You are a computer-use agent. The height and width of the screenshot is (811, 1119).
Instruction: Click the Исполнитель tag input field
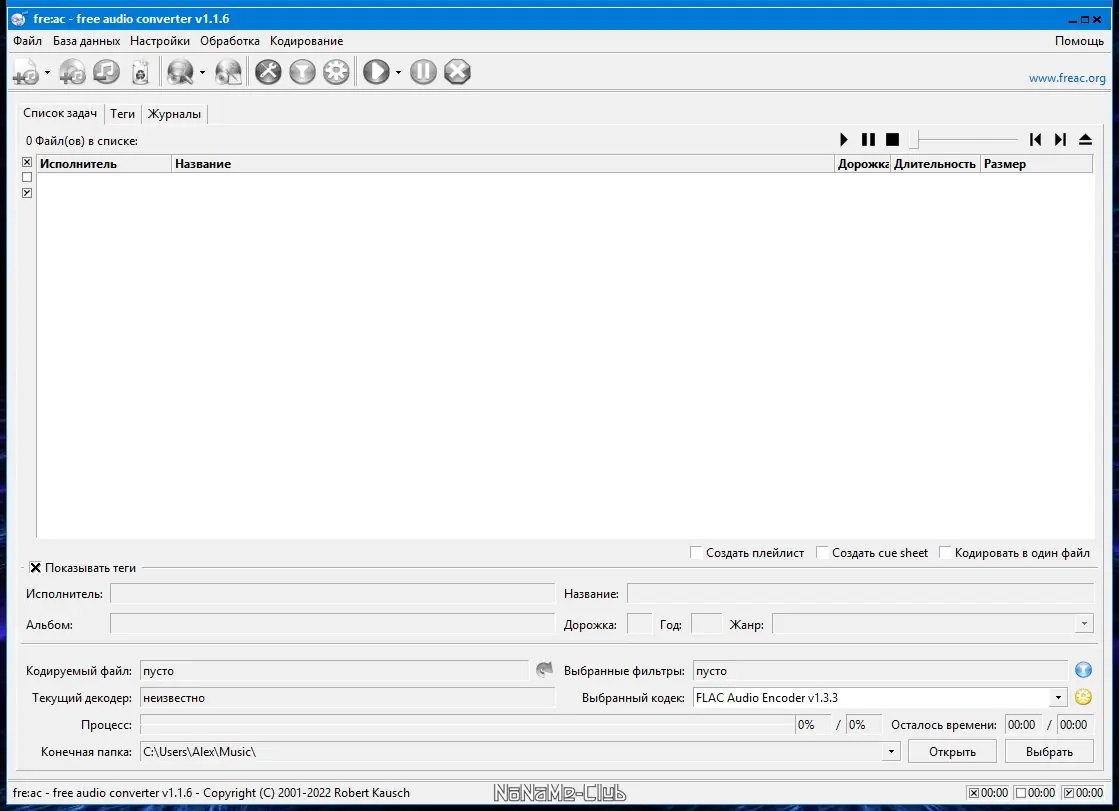point(333,593)
